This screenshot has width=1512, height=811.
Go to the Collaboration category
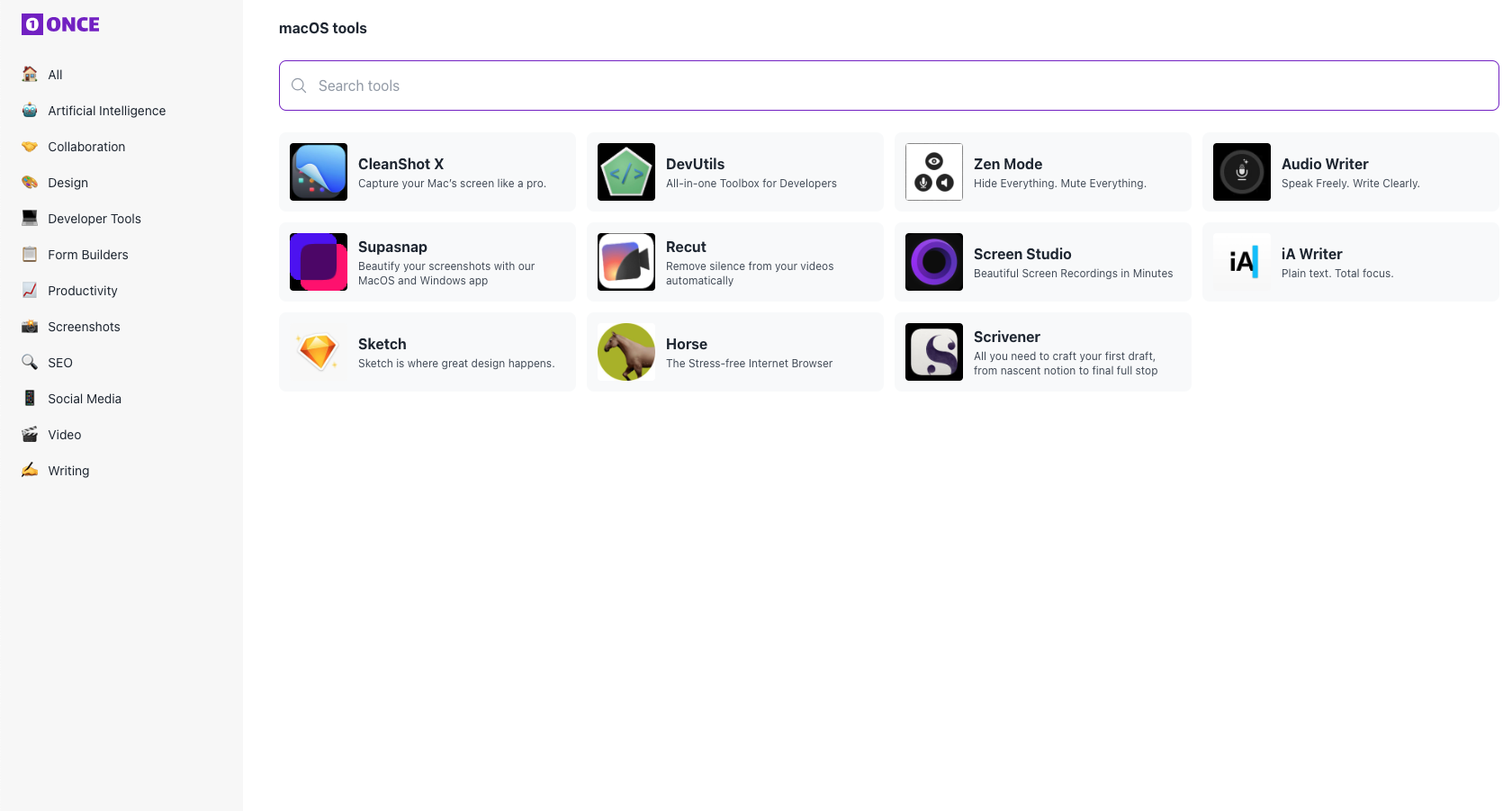coord(86,147)
